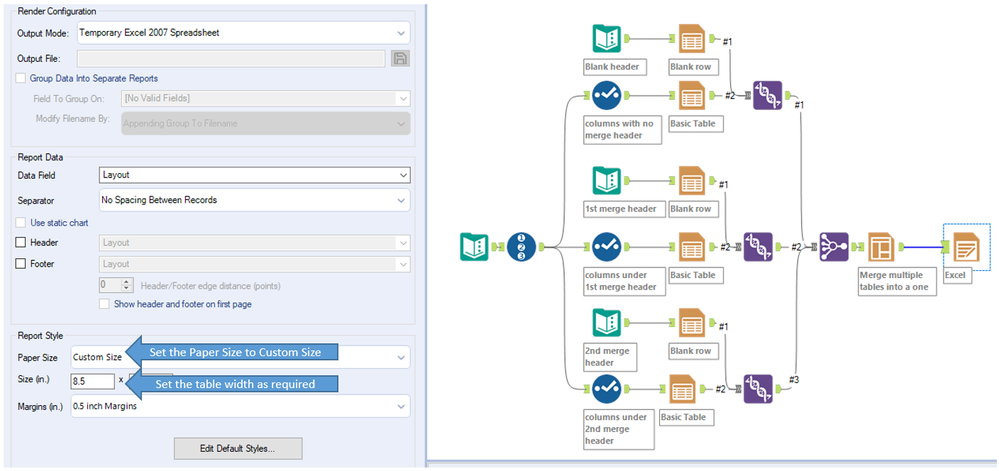This screenshot has width=999, height=471.
Task: Click the Excel annotation label
Action: pos(958,275)
